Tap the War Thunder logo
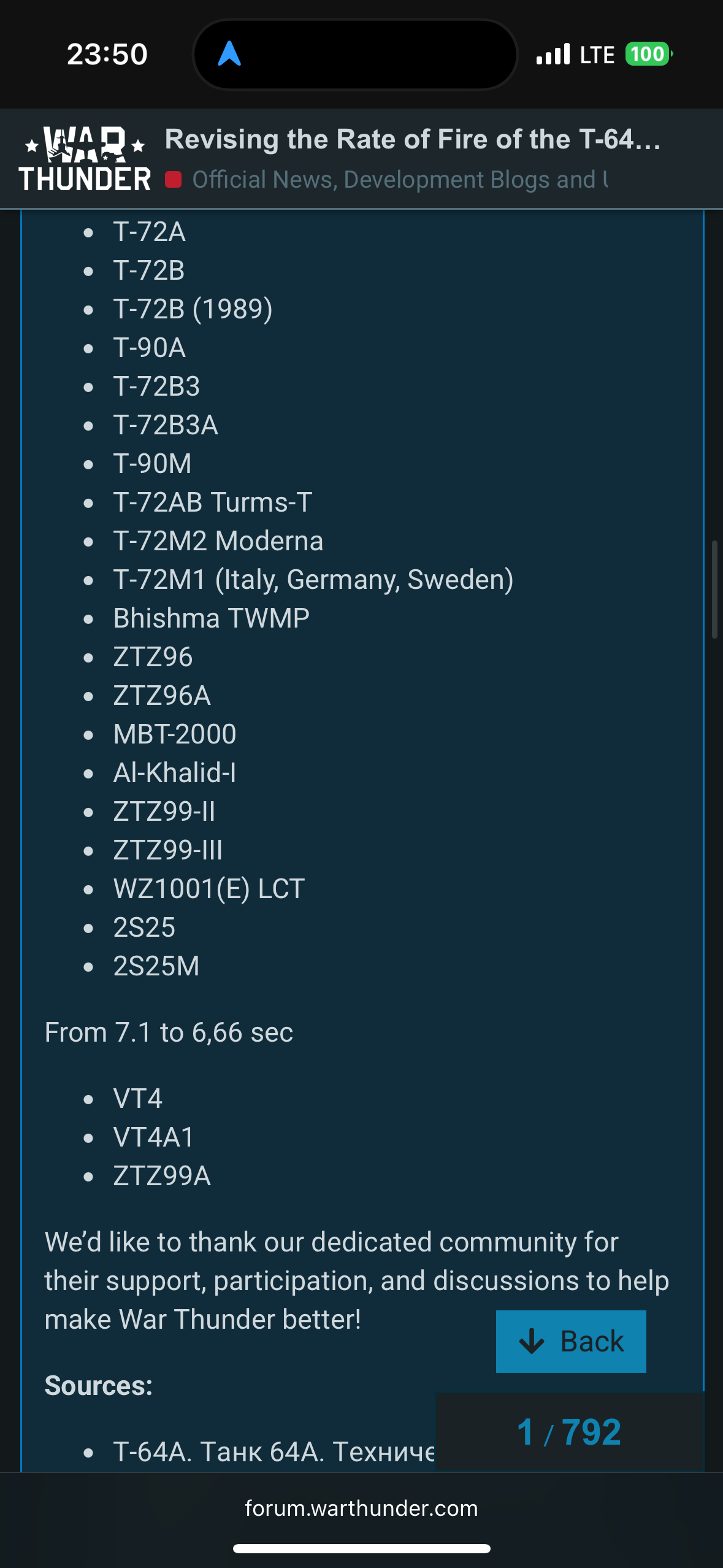This screenshot has height=1568, width=723. (85, 159)
